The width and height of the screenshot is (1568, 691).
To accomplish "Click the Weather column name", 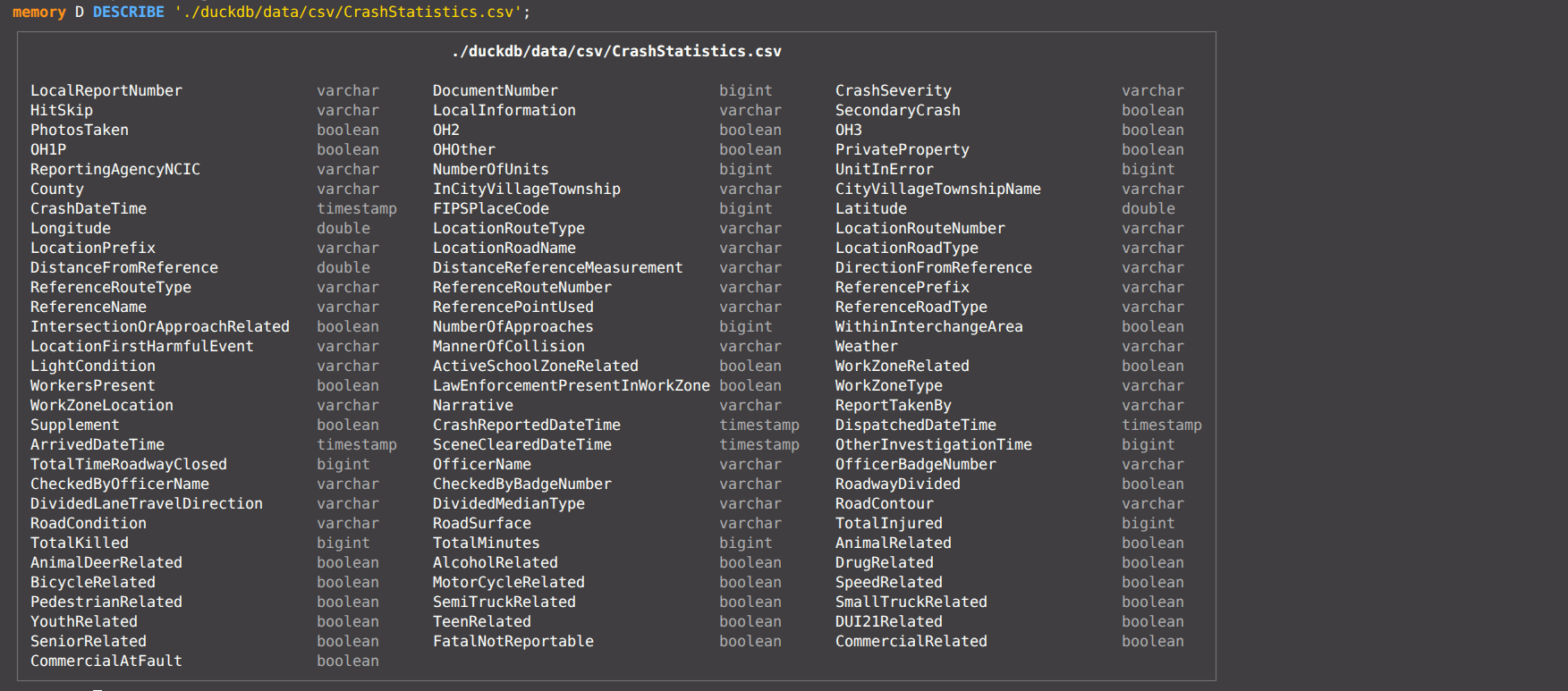I will click(867, 347).
